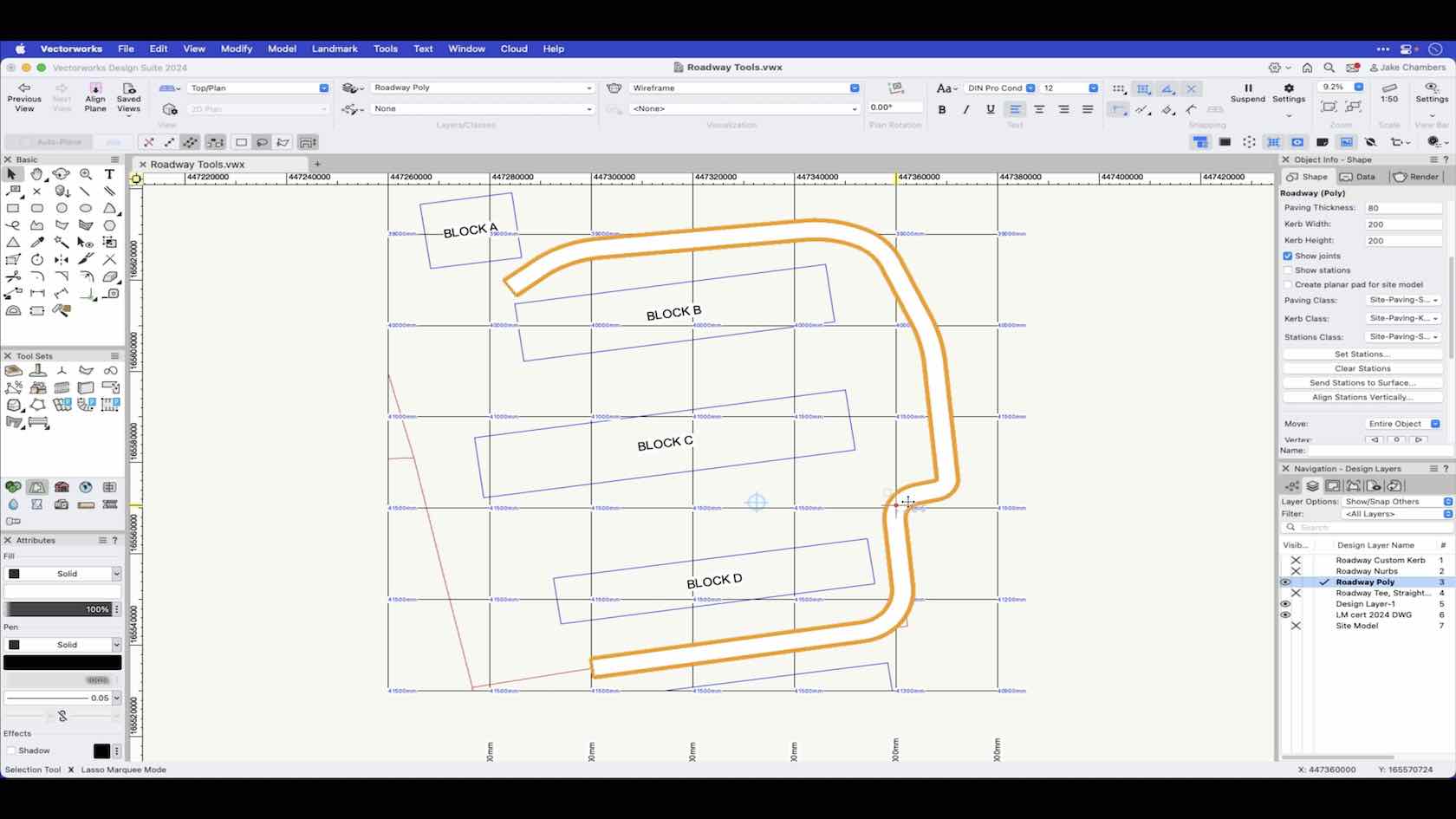Select the Pan tool in the Basic palette
The height and width of the screenshot is (819, 1456).
[37, 174]
